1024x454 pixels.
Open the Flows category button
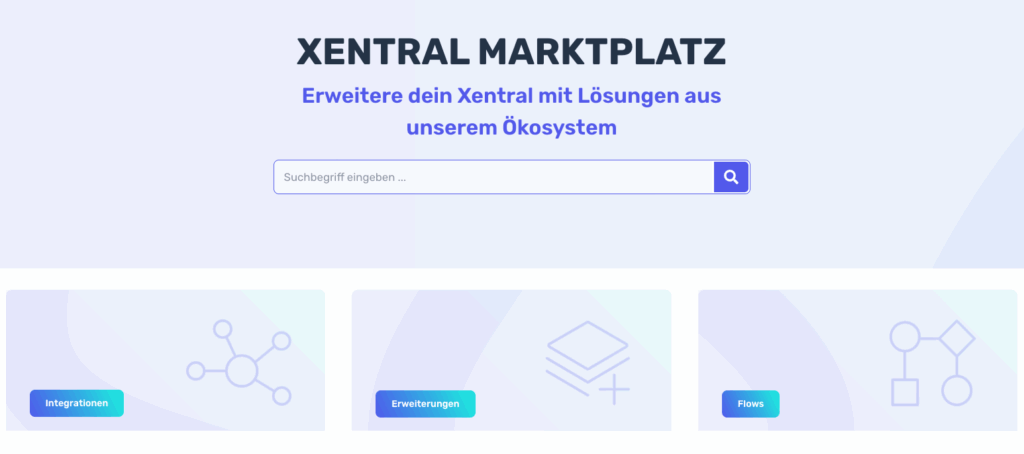[x=750, y=404]
